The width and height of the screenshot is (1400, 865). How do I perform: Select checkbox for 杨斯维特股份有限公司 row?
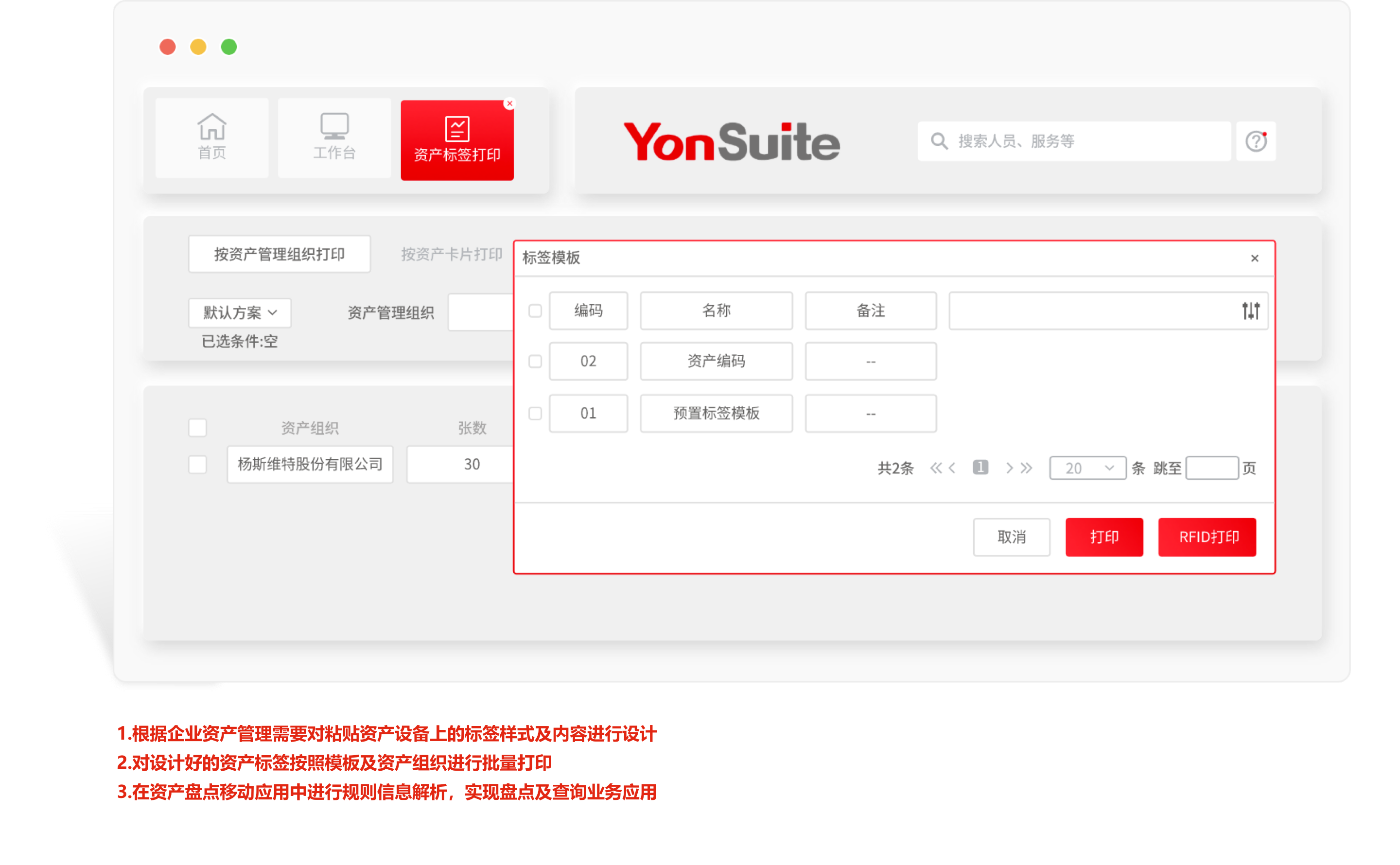click(x=197, y=465)
